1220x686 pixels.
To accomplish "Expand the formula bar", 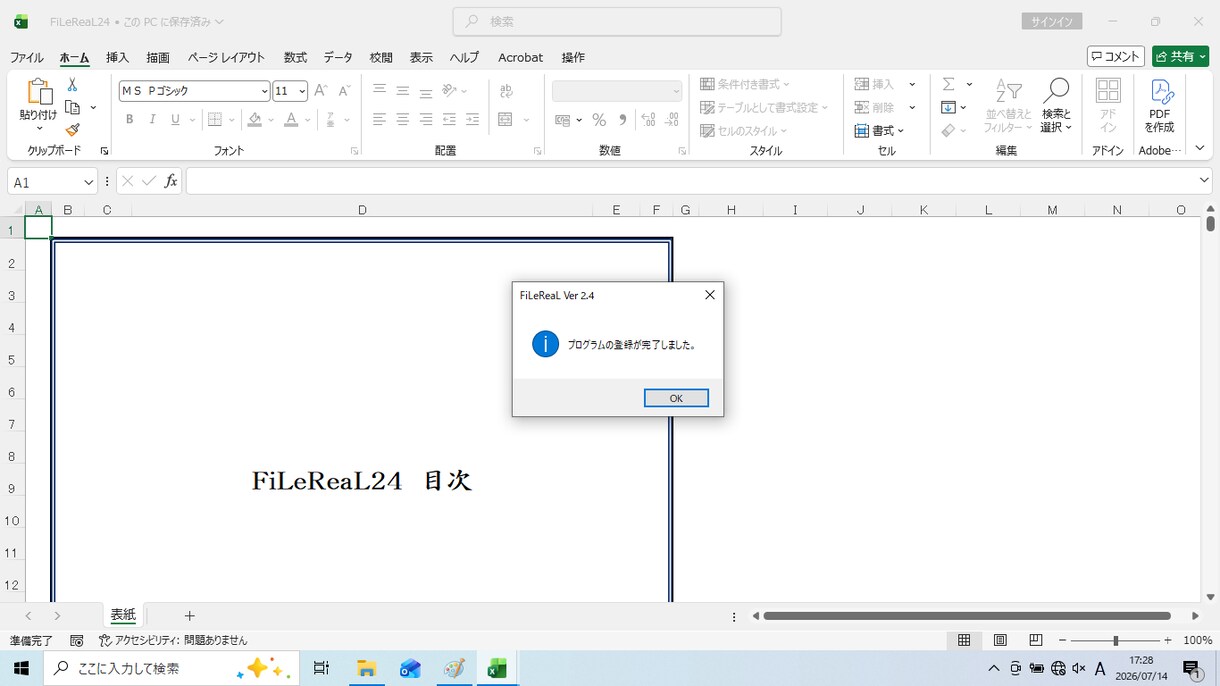I will click(x=1204, y=180).
